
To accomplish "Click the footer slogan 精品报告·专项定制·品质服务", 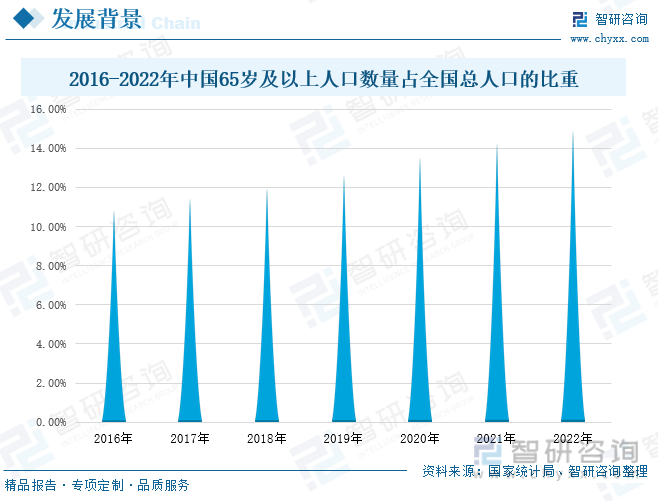I will (97, 485).
